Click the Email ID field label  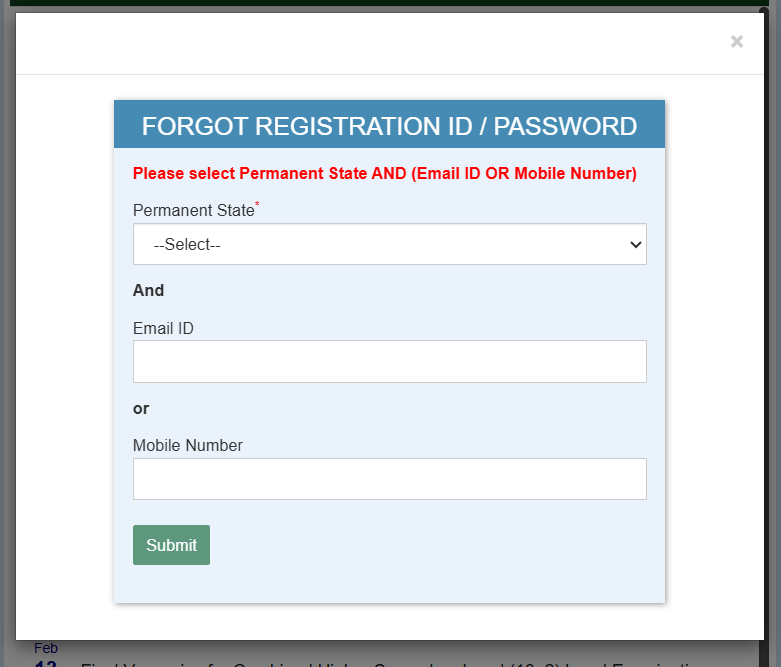[x=163, y=328]
